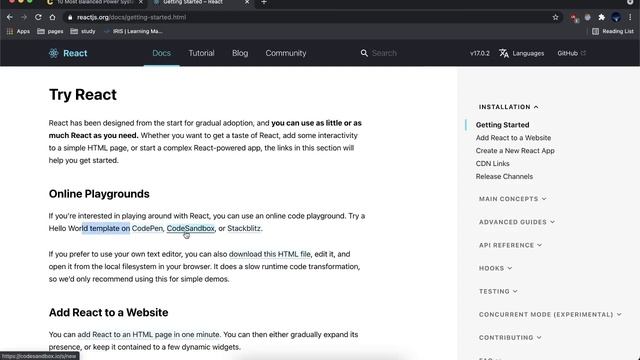
Task: Click add React to an HTML page link
Action: click(148, 334)
